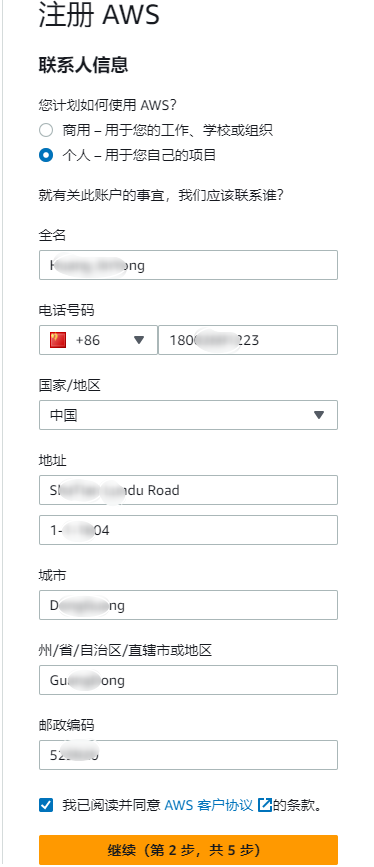Screen dimensions: 374x867
Task: Click the first 地址 address line field
Action: (188, 490)
